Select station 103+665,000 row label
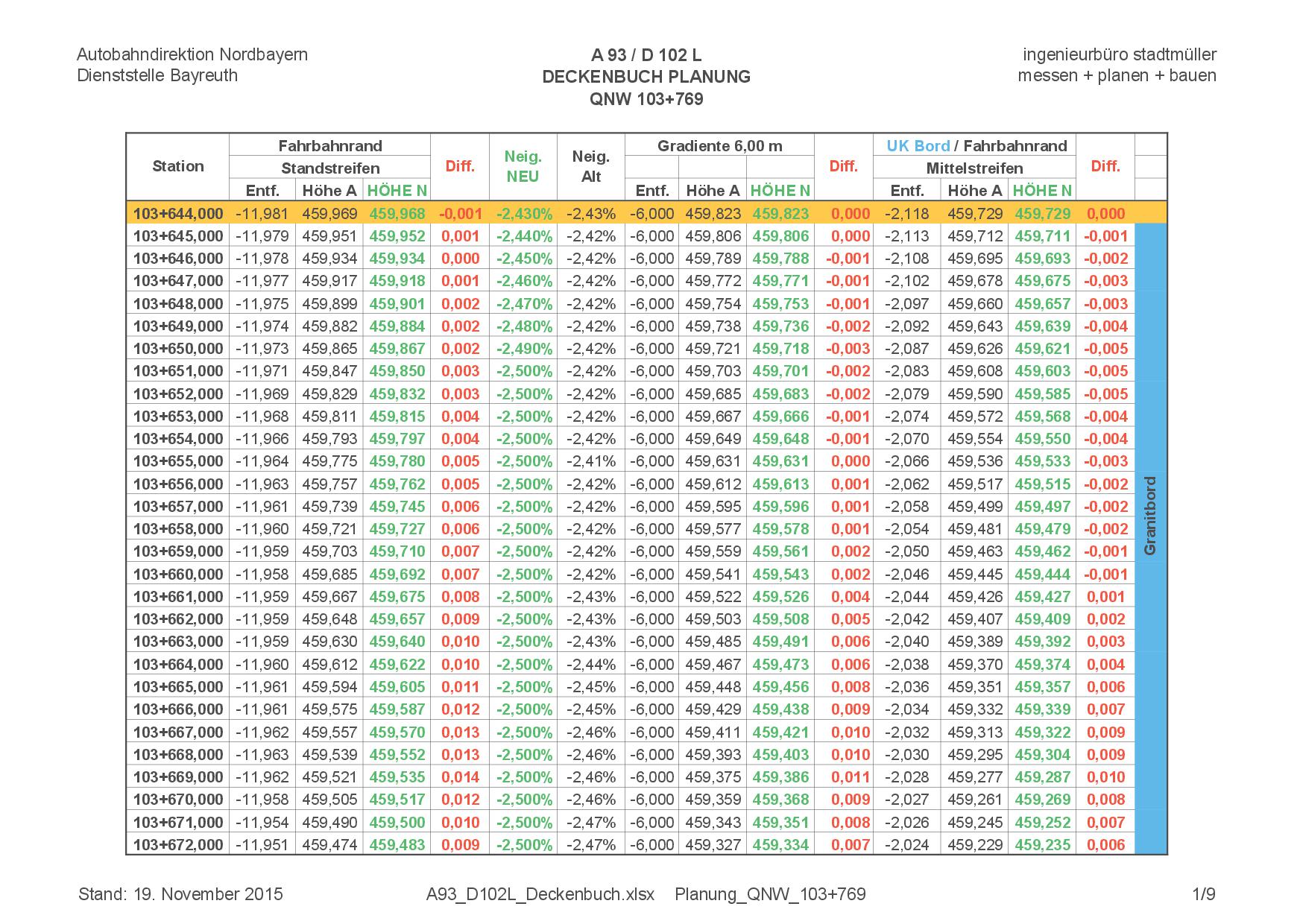The image size is (1300, 924). click(x=177, y=687)
